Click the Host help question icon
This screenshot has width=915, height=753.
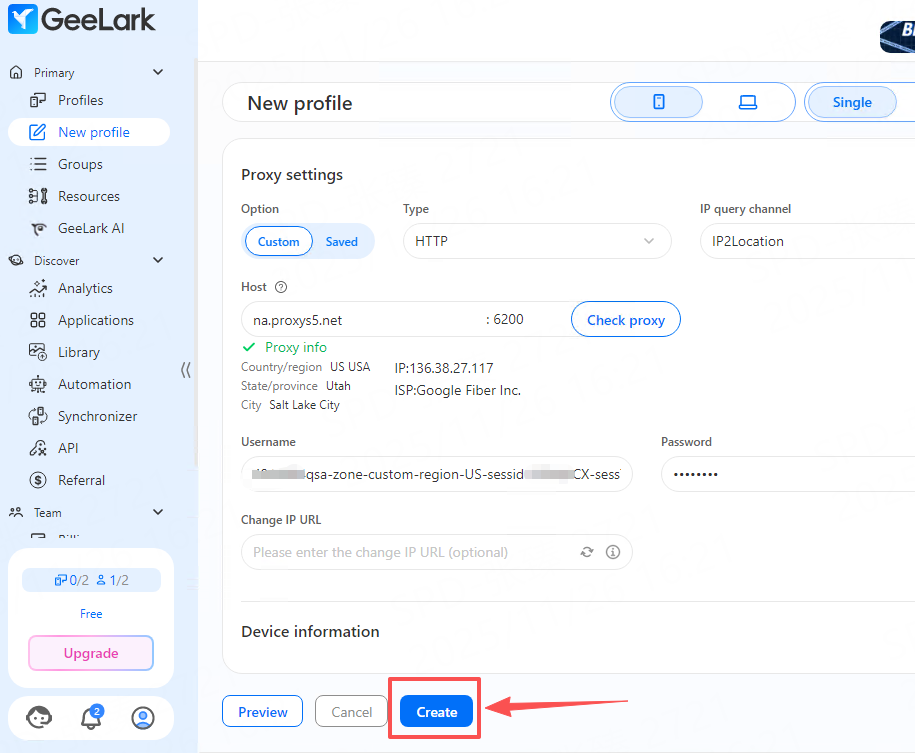coord(281,287)
